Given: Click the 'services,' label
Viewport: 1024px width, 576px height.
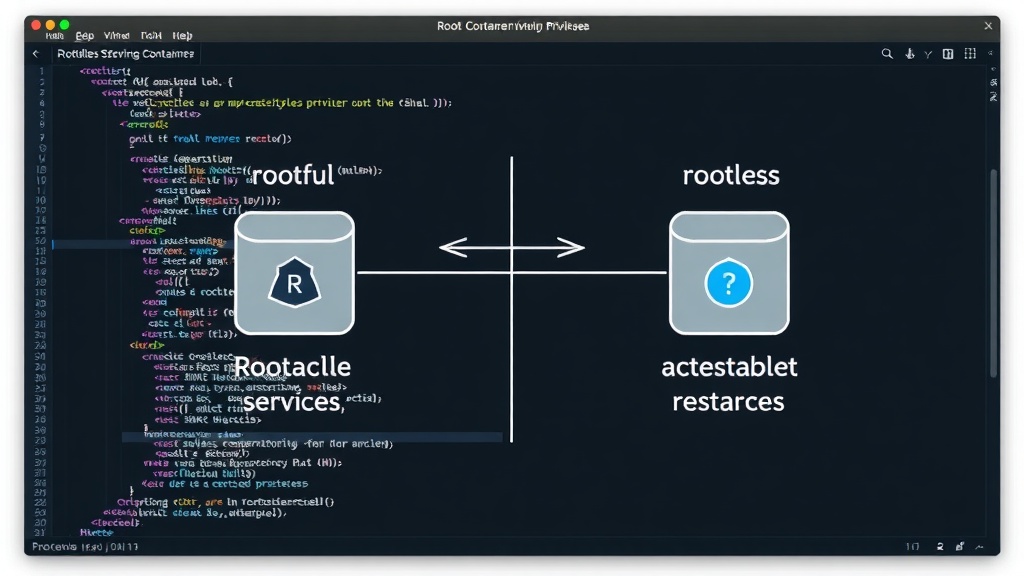Looking at the screenshot, I should coord(293,402).
